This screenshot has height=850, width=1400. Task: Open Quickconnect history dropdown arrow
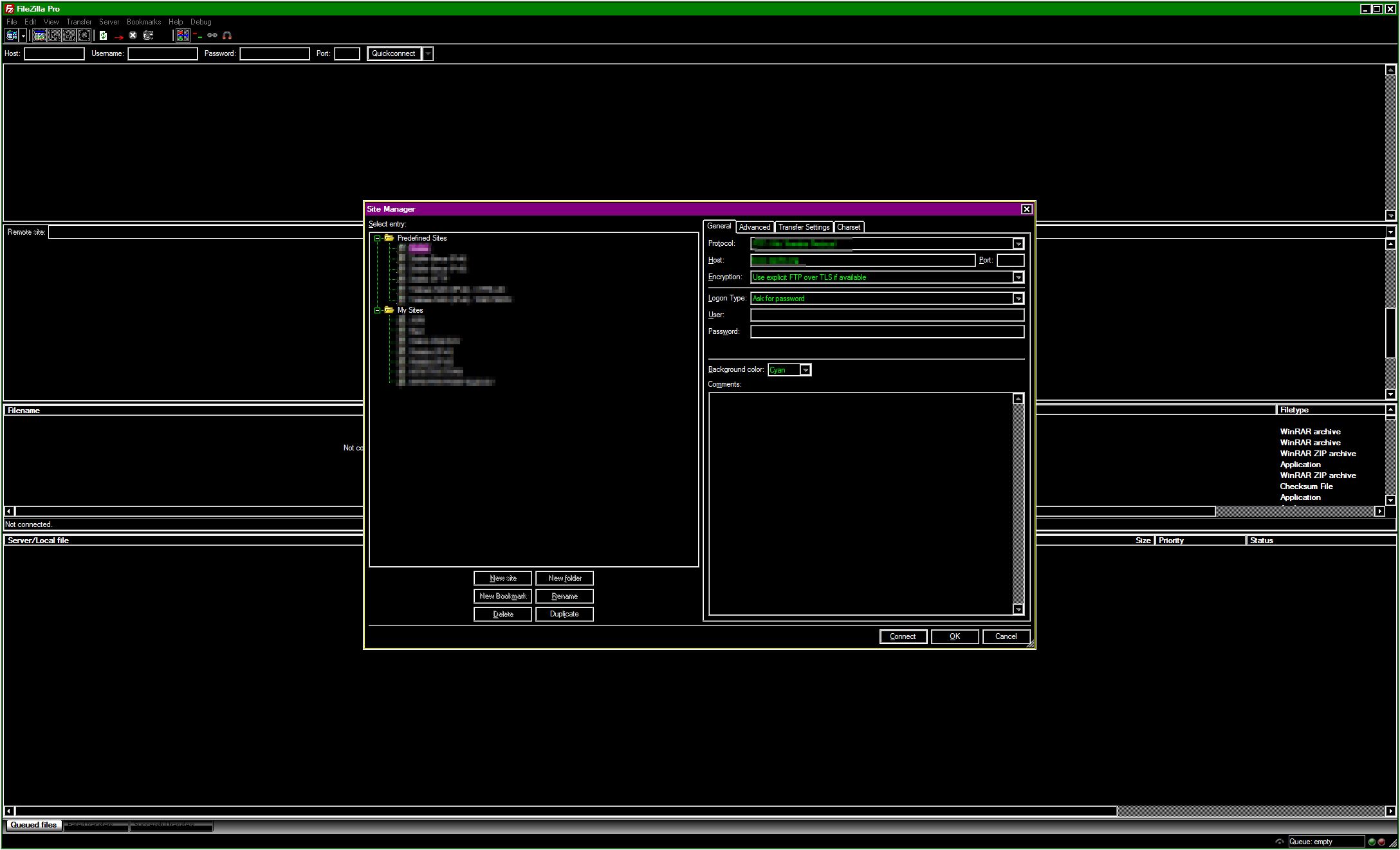click(x=428, y=53)
